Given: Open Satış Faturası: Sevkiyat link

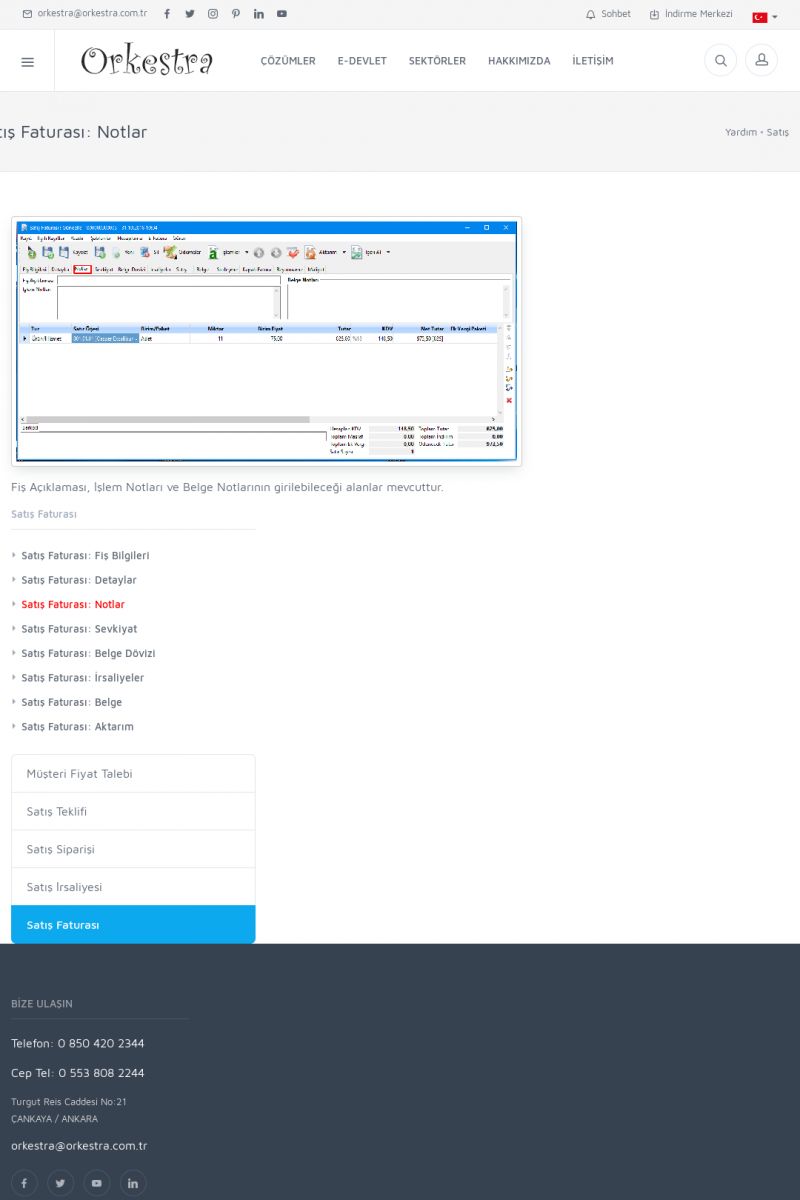Looking at the screenshot, I should pyautogui.click(x=79, y=629).
